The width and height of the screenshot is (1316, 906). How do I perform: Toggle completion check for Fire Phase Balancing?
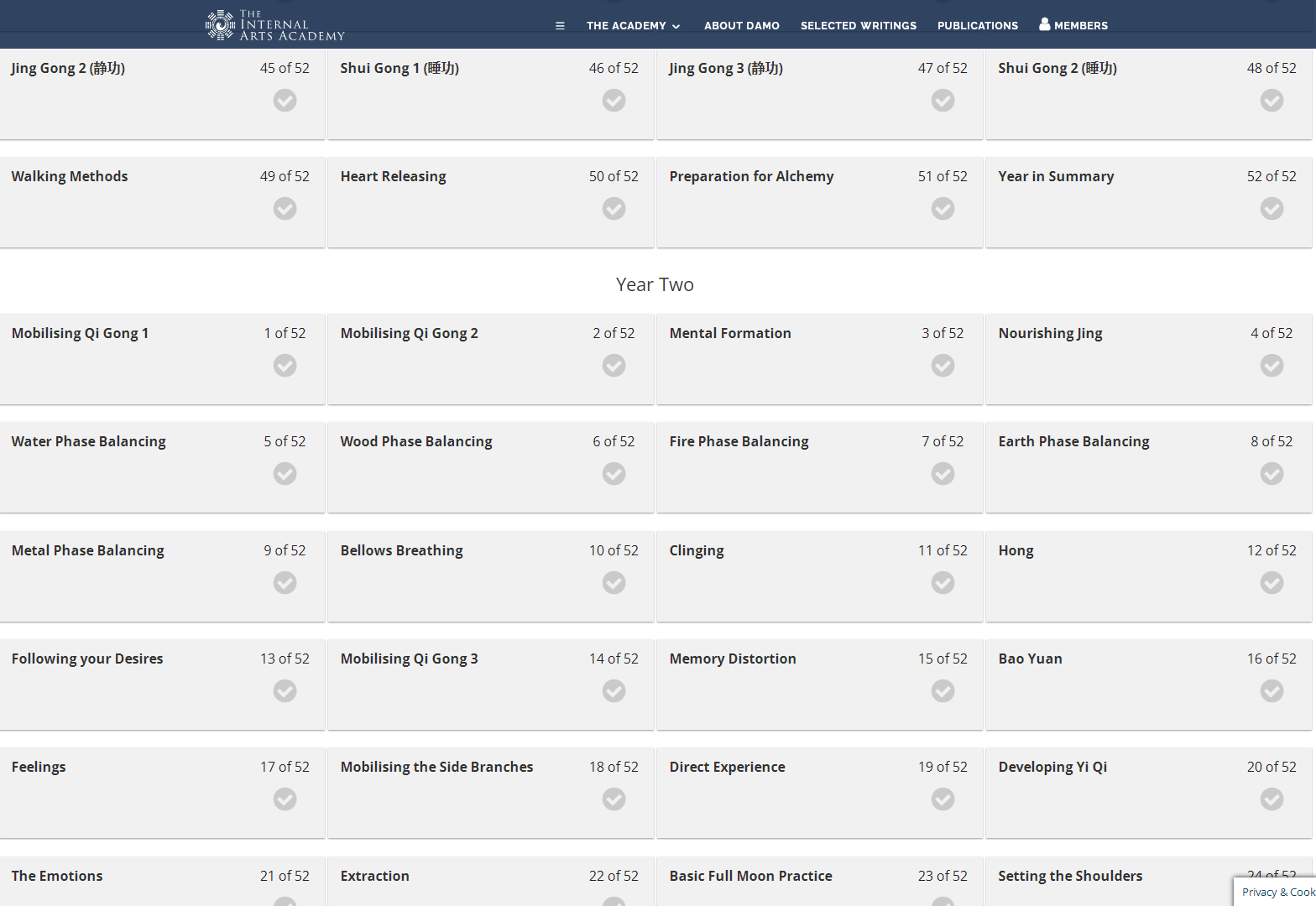(943, 474)
